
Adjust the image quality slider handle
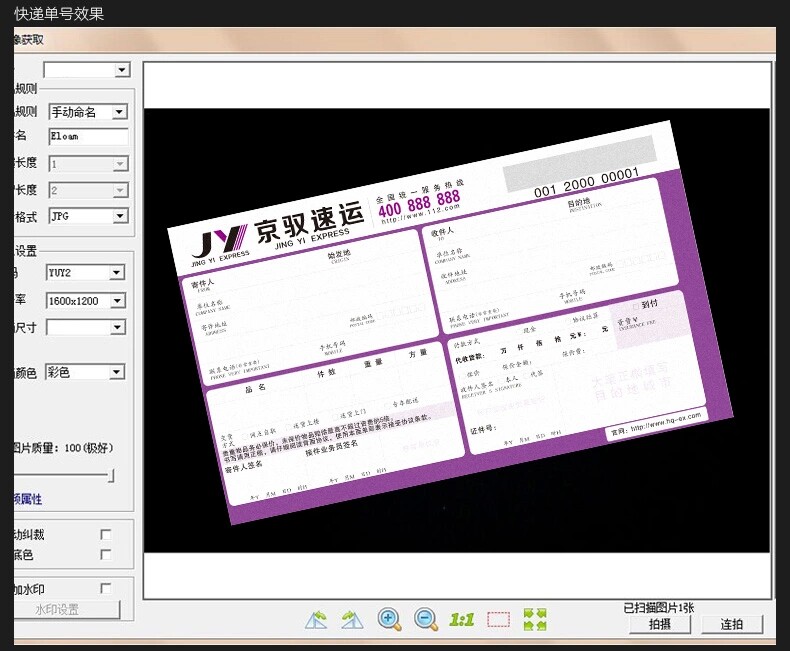[x=111, y=476]
